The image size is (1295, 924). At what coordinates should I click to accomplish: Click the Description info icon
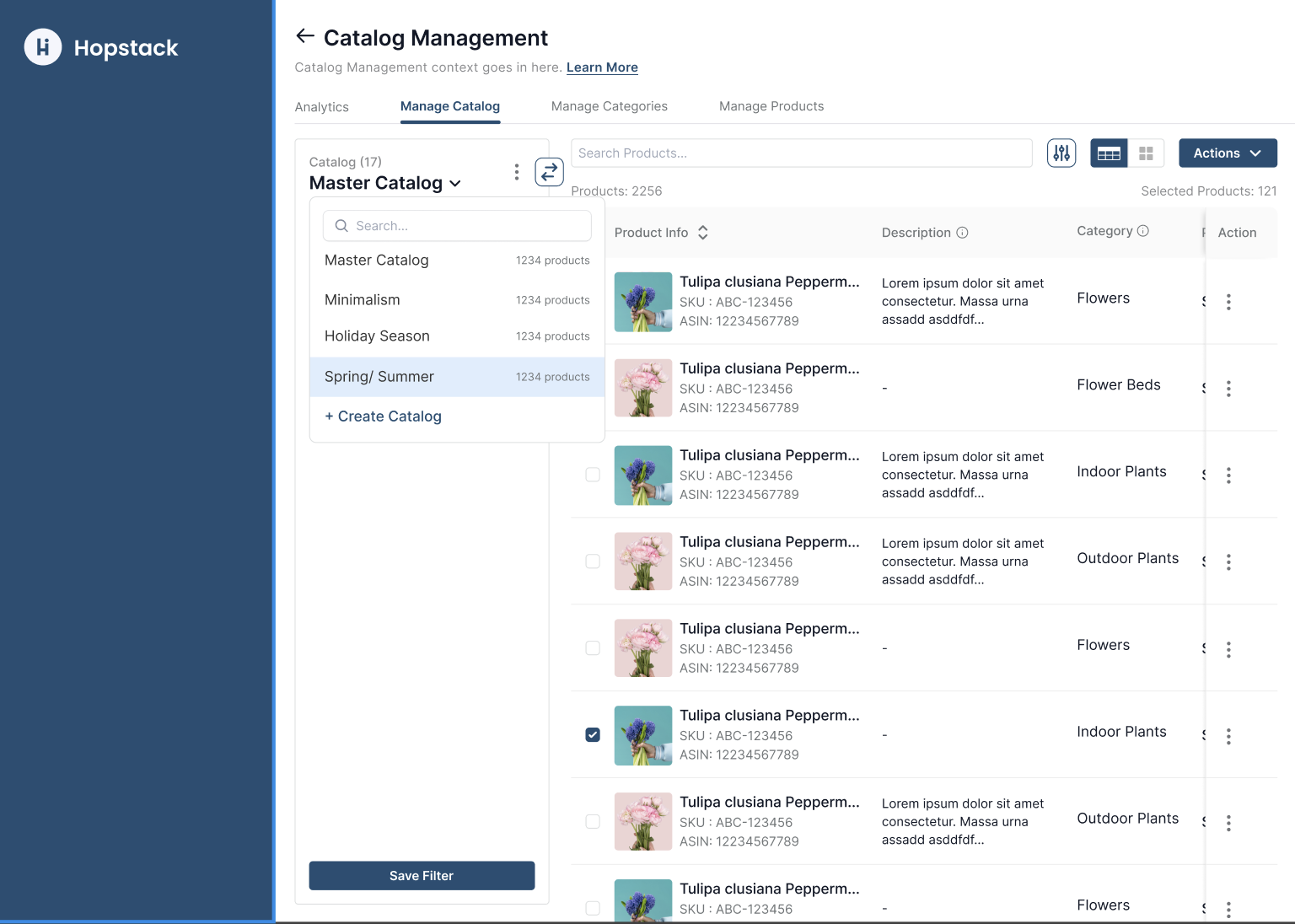pyautogui.click(x=962, y=233)
